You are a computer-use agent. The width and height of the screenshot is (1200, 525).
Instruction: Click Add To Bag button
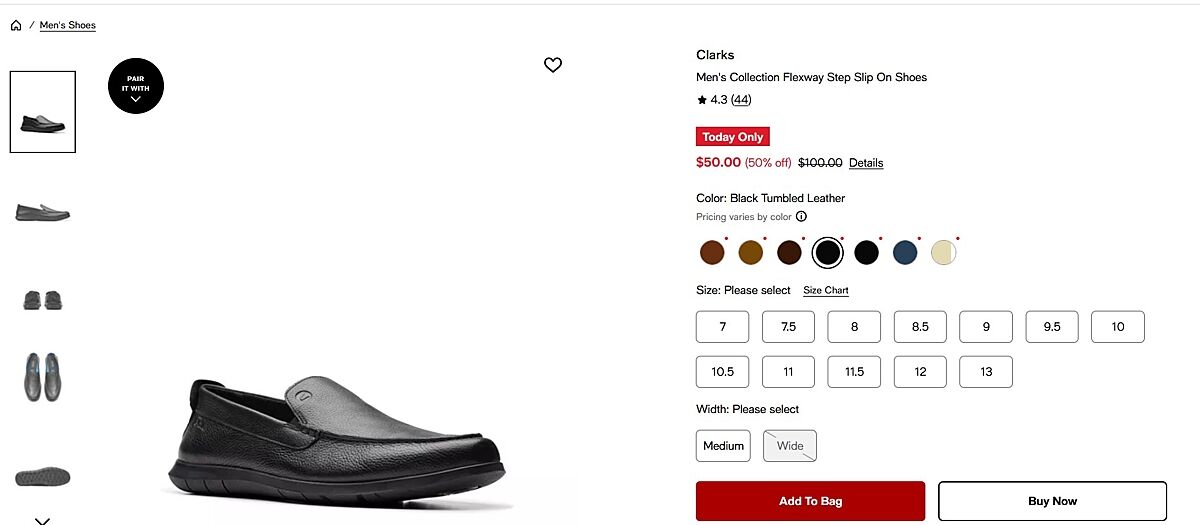(810, 501)
